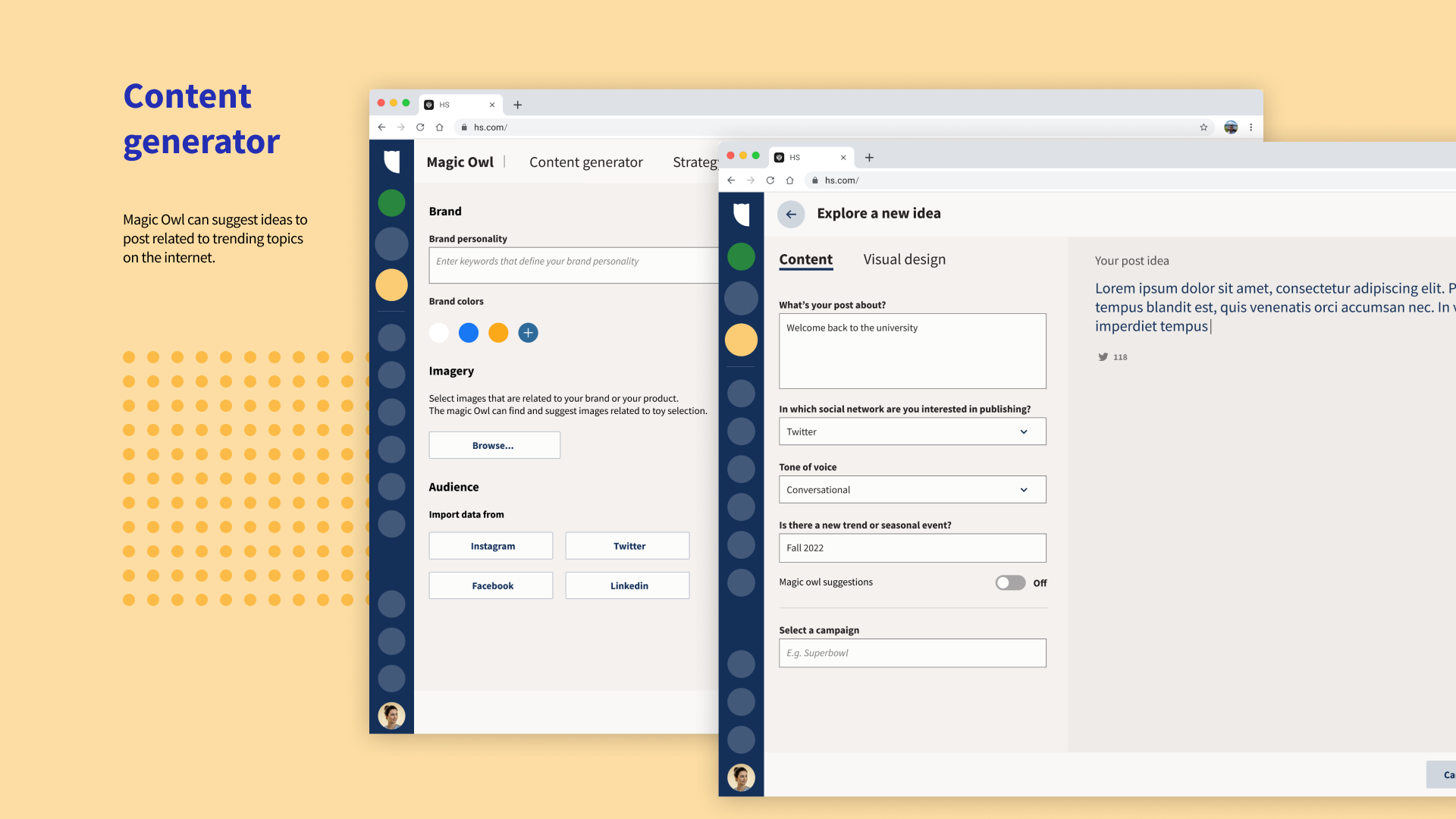
Task: Select the orange brand color swatch
Action: point(498,333)
